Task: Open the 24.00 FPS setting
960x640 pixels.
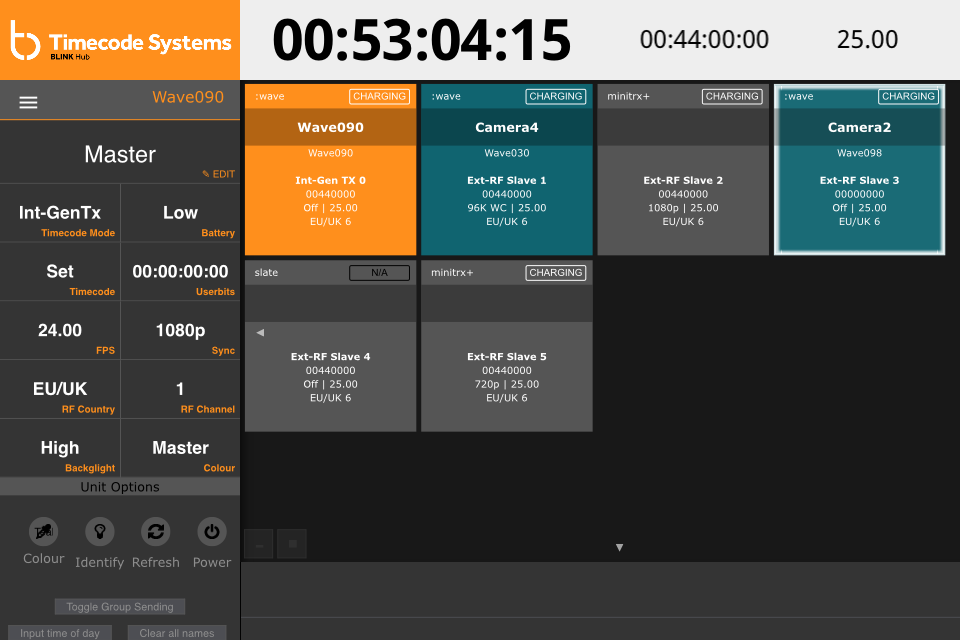Action: tap(60, 331)
